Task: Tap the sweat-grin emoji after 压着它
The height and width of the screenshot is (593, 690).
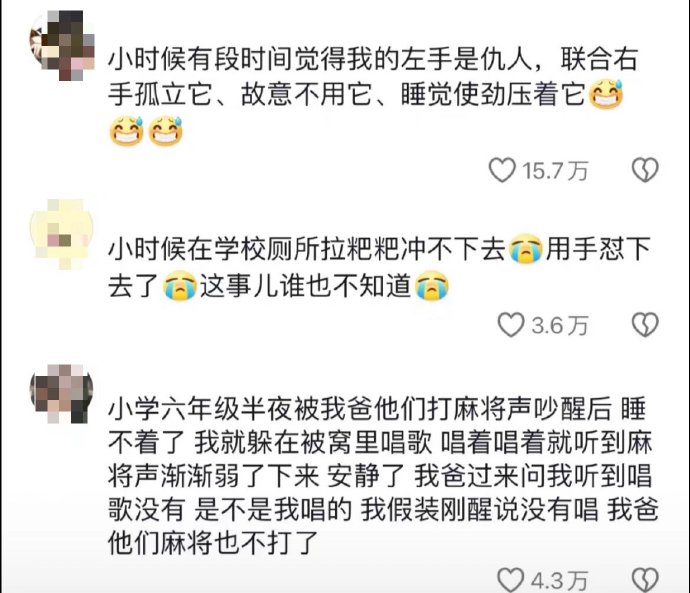Action: 606,95
